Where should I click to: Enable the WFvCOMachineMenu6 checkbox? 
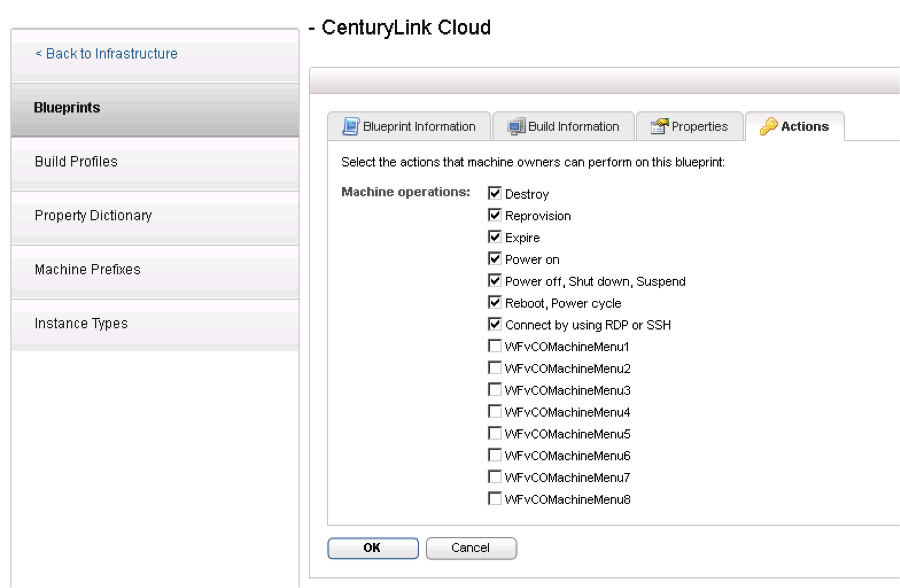(x=494, y=455)
